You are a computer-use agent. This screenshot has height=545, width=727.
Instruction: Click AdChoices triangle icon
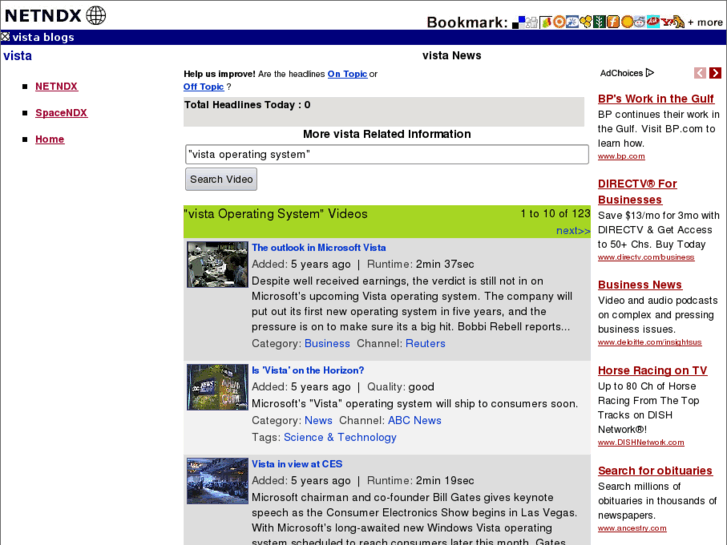tap(650, 73)
